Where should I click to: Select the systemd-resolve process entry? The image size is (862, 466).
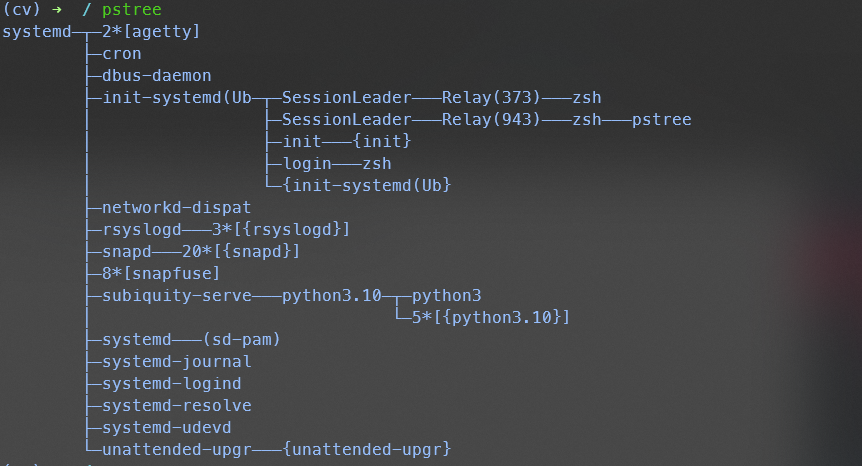tap(176, 406)
